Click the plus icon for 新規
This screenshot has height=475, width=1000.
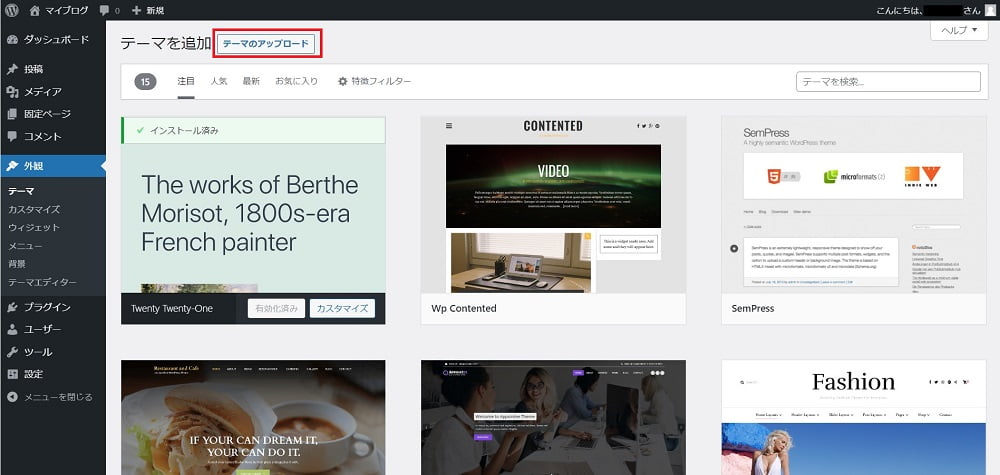[137, 10]
